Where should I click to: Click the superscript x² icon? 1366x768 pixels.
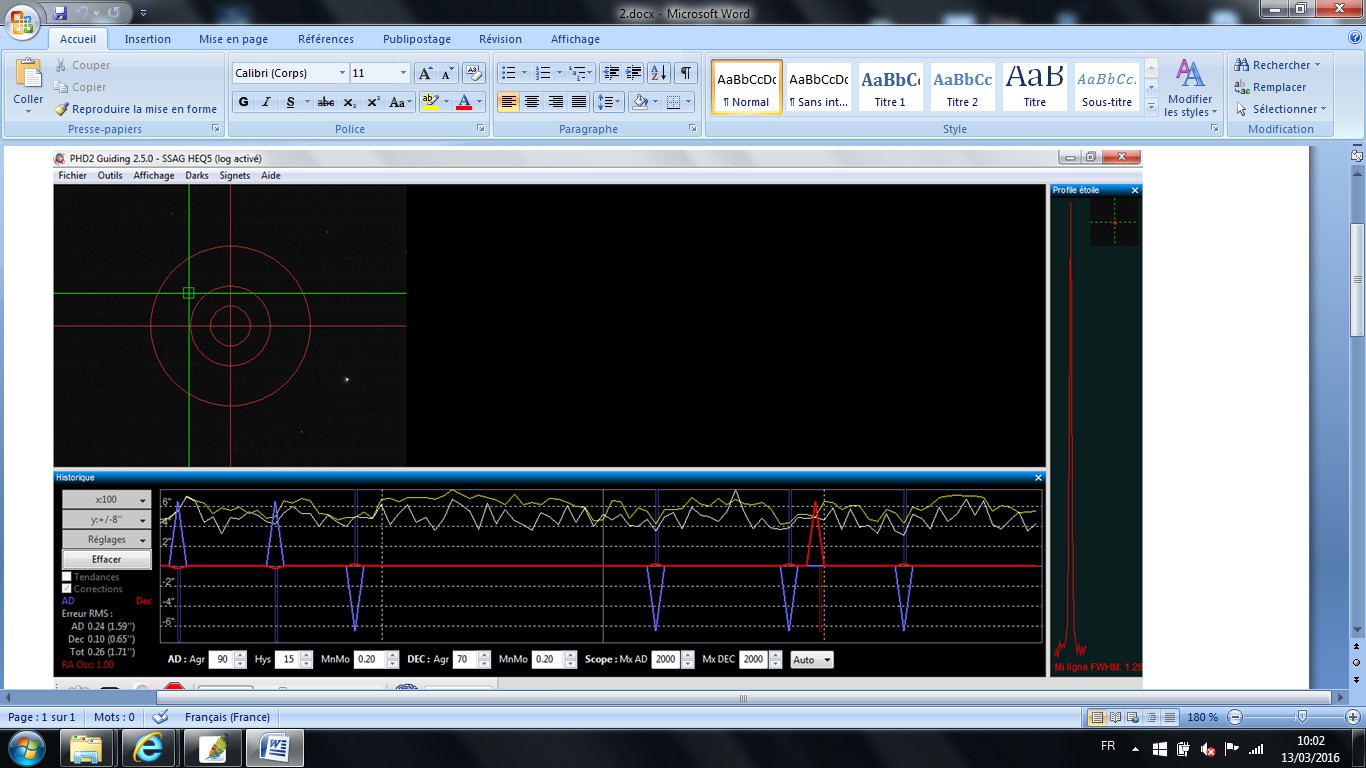[373, 102]
